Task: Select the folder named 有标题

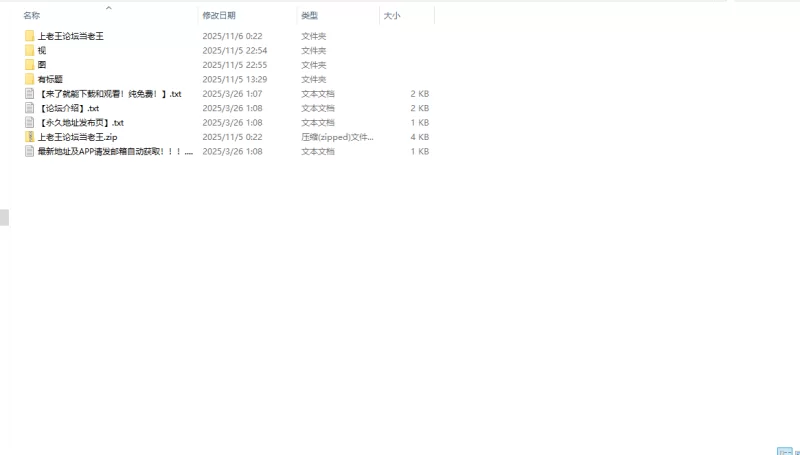Action: 50,79
